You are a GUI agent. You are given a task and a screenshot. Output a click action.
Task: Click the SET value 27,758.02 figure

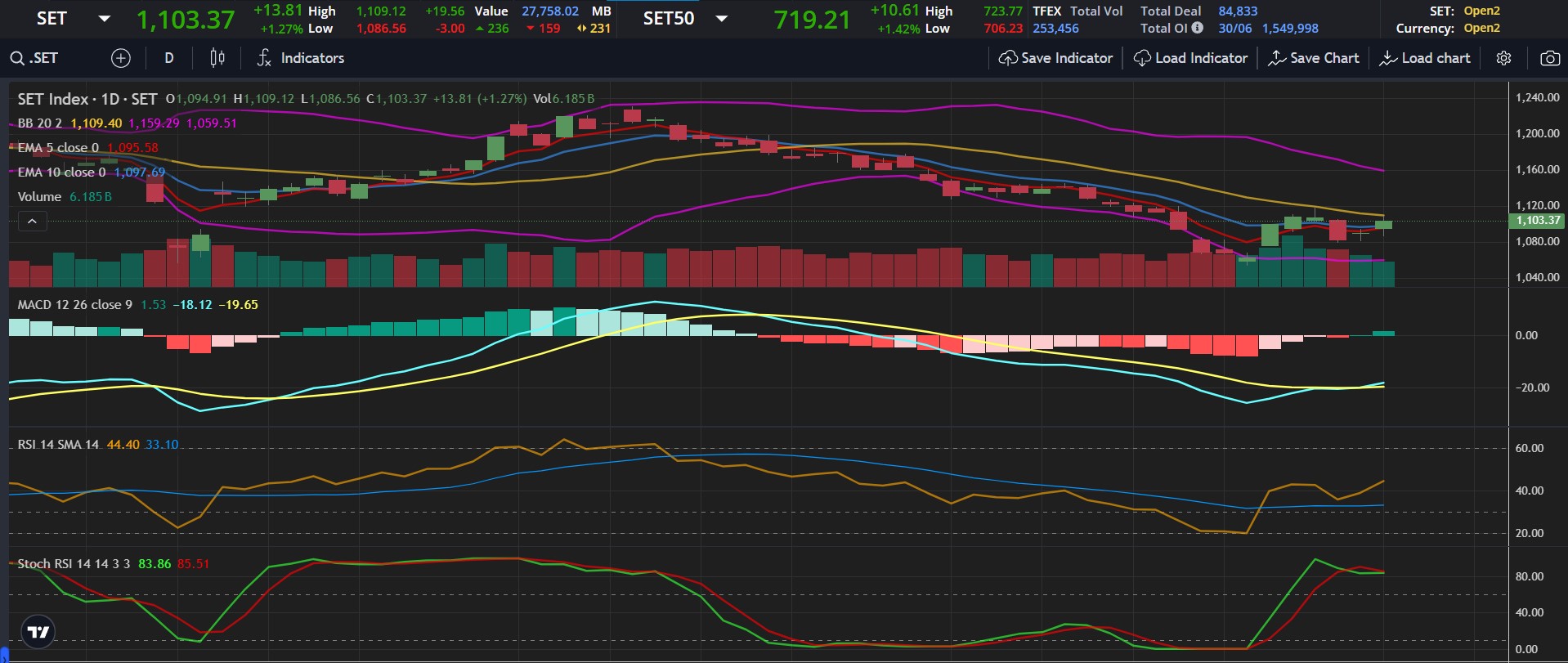[550, 11]
